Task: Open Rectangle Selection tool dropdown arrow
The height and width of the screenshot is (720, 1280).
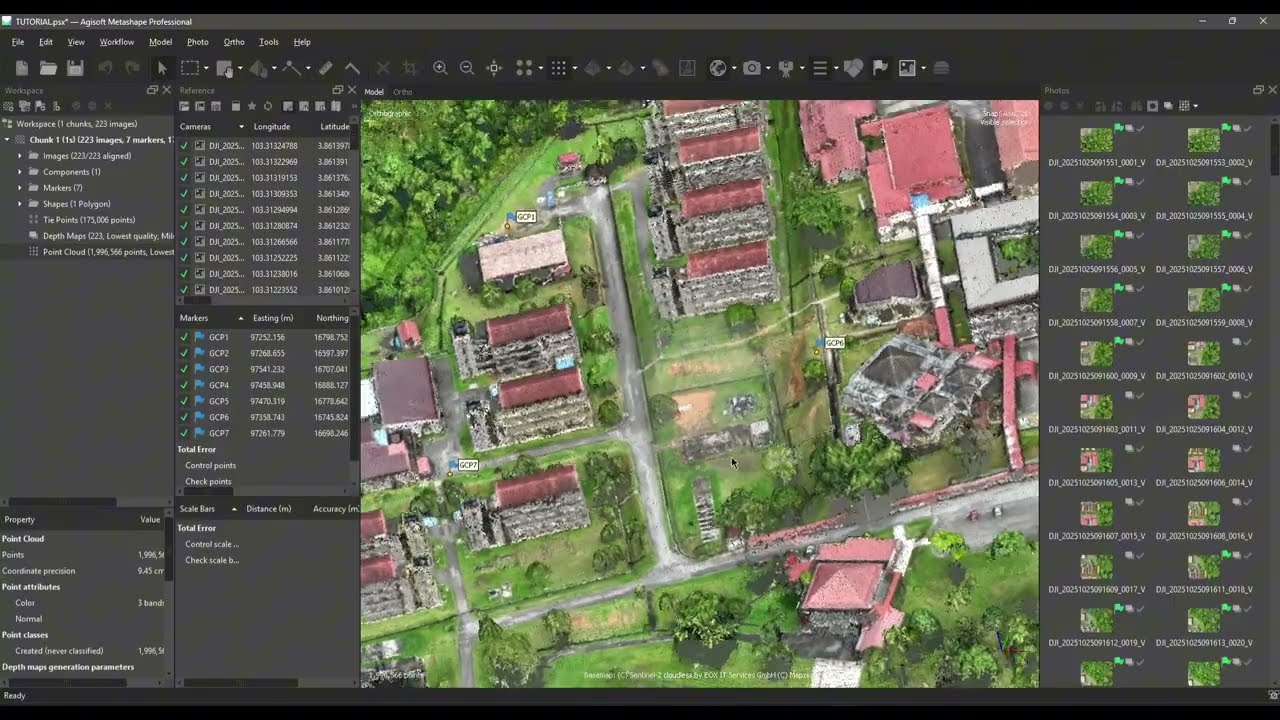Action: (x=205, y=68)
